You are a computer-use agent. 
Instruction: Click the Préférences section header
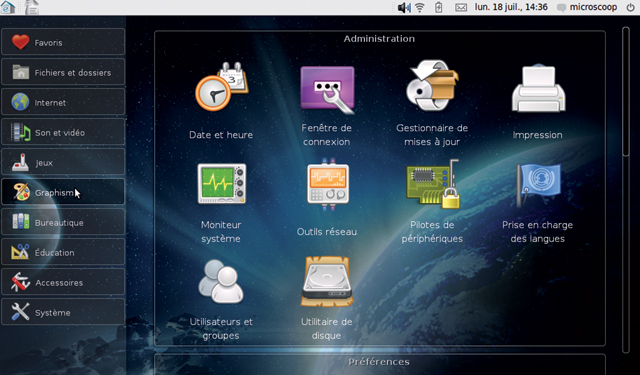pos(379,362)
